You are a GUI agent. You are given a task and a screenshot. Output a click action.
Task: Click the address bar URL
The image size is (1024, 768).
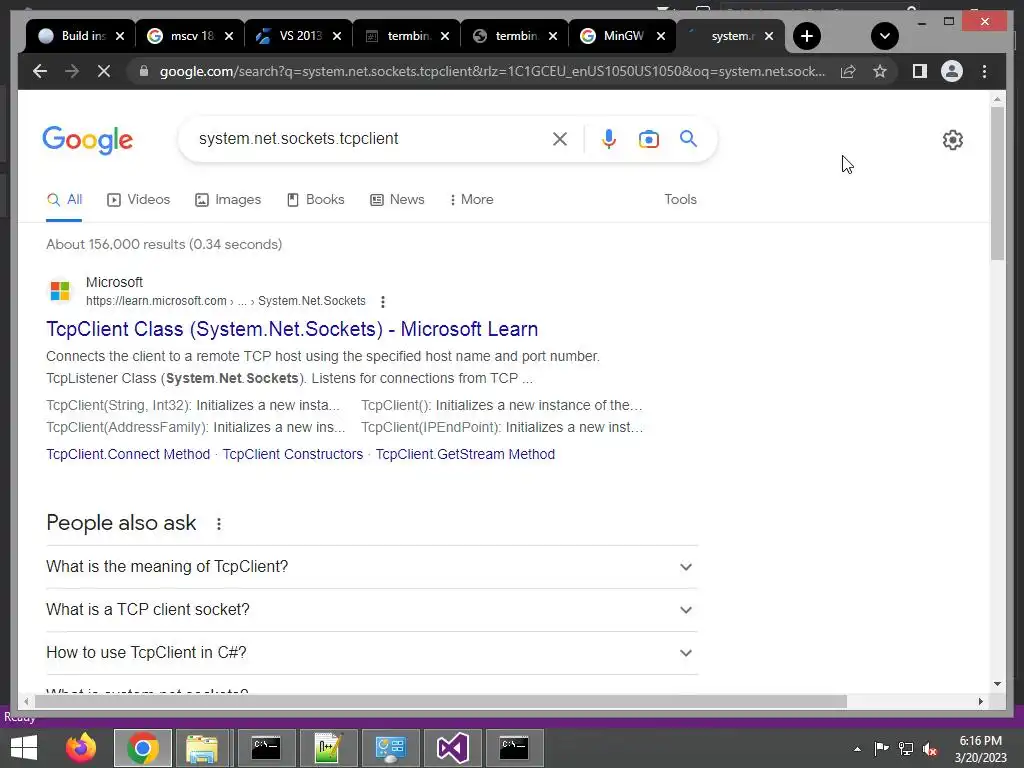492,71
